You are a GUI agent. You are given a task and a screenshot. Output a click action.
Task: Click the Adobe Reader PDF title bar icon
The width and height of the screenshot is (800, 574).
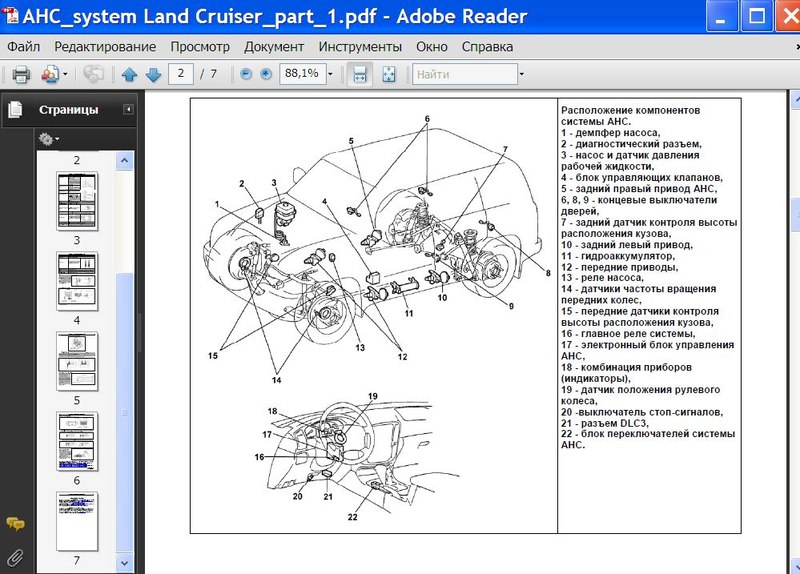point(10,14)
